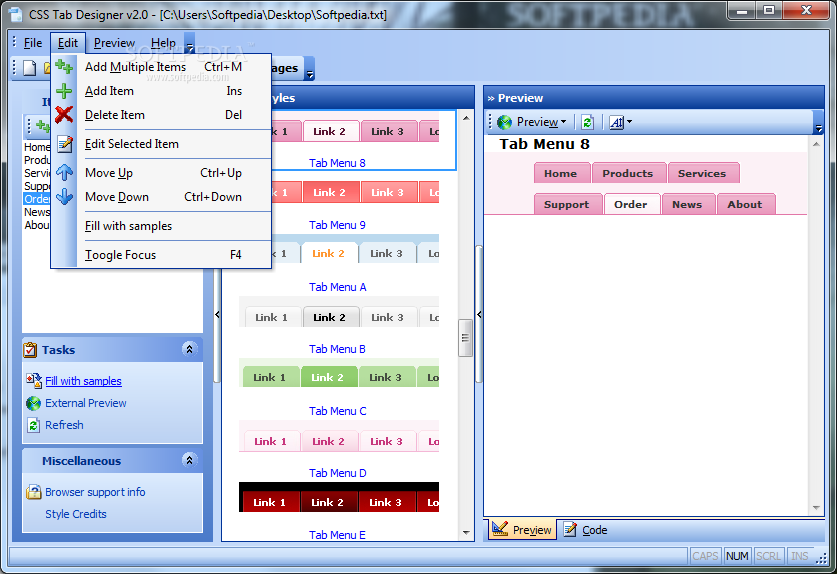Choose Add Multiple Items from Edit menu
Image resolution: width=837 pixels, height=574 pixels.
161,67
